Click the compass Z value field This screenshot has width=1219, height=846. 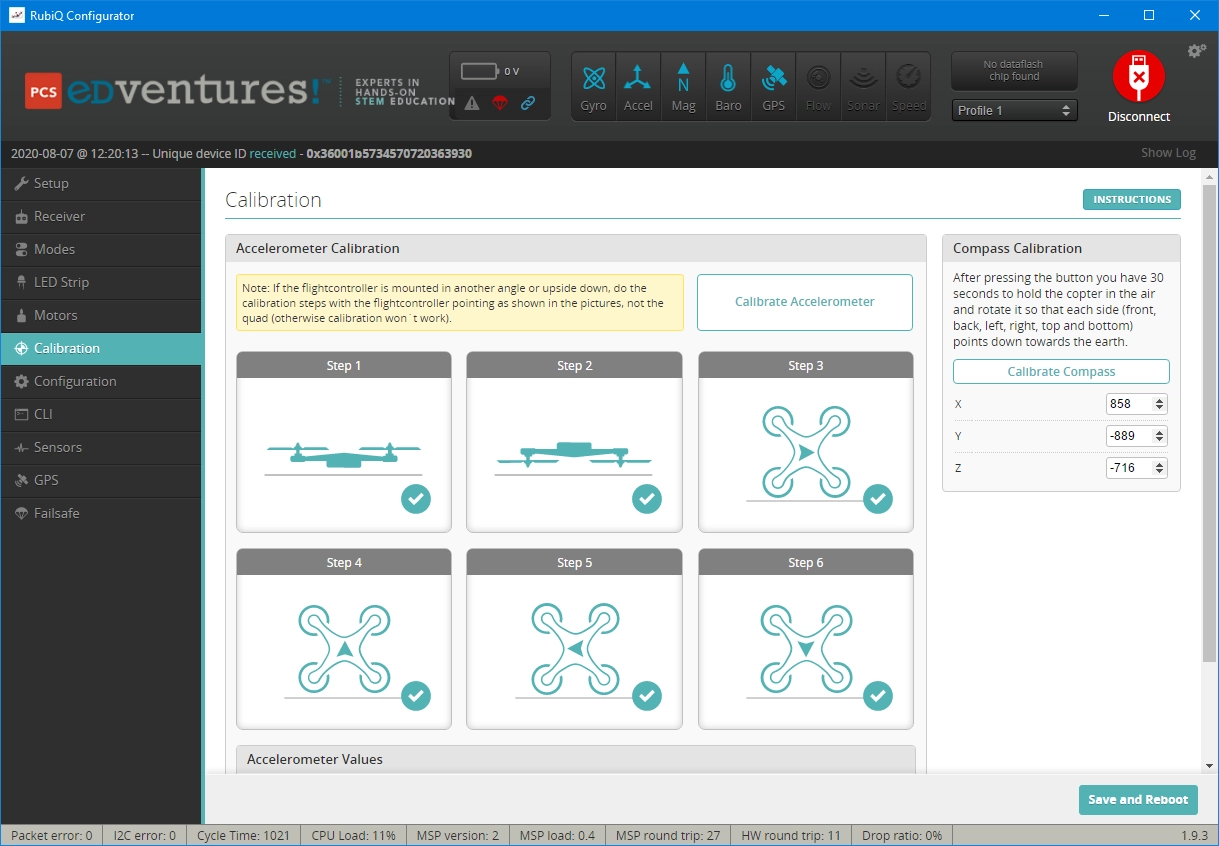point(1136,468)
